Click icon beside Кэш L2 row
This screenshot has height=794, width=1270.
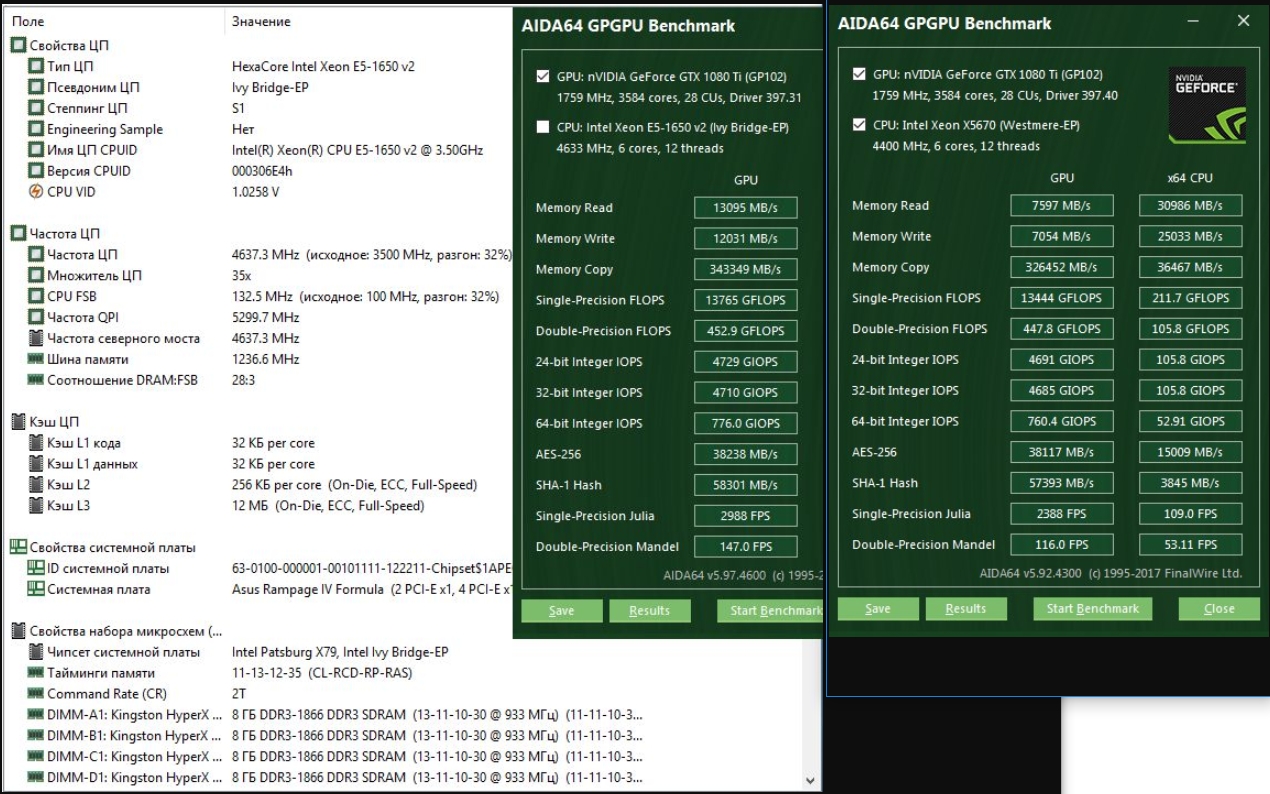click(x=36, y=485)
